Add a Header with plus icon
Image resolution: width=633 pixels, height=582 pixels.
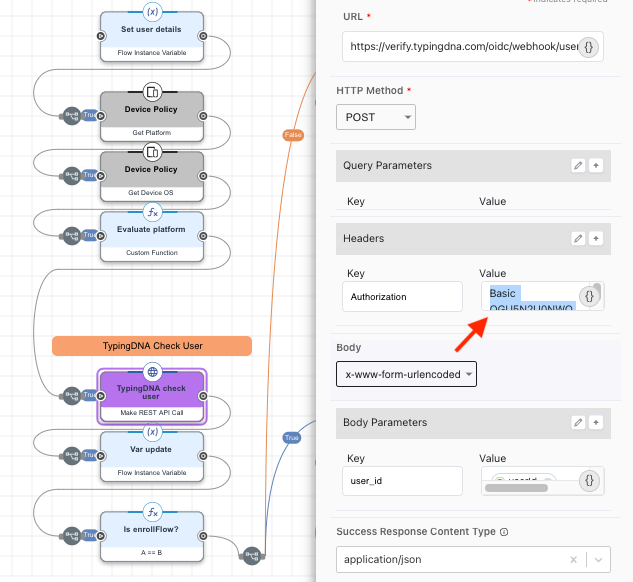[x=596, y=239]
